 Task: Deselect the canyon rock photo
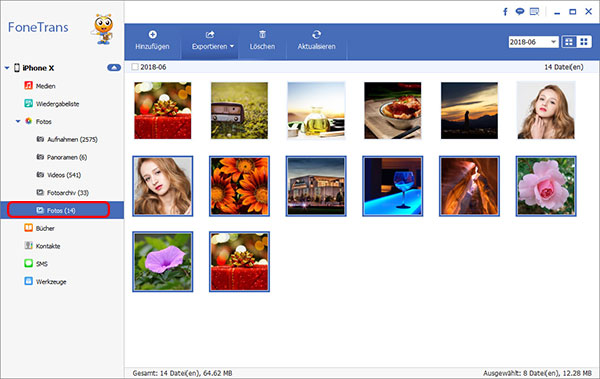click(x=470, y=186)
